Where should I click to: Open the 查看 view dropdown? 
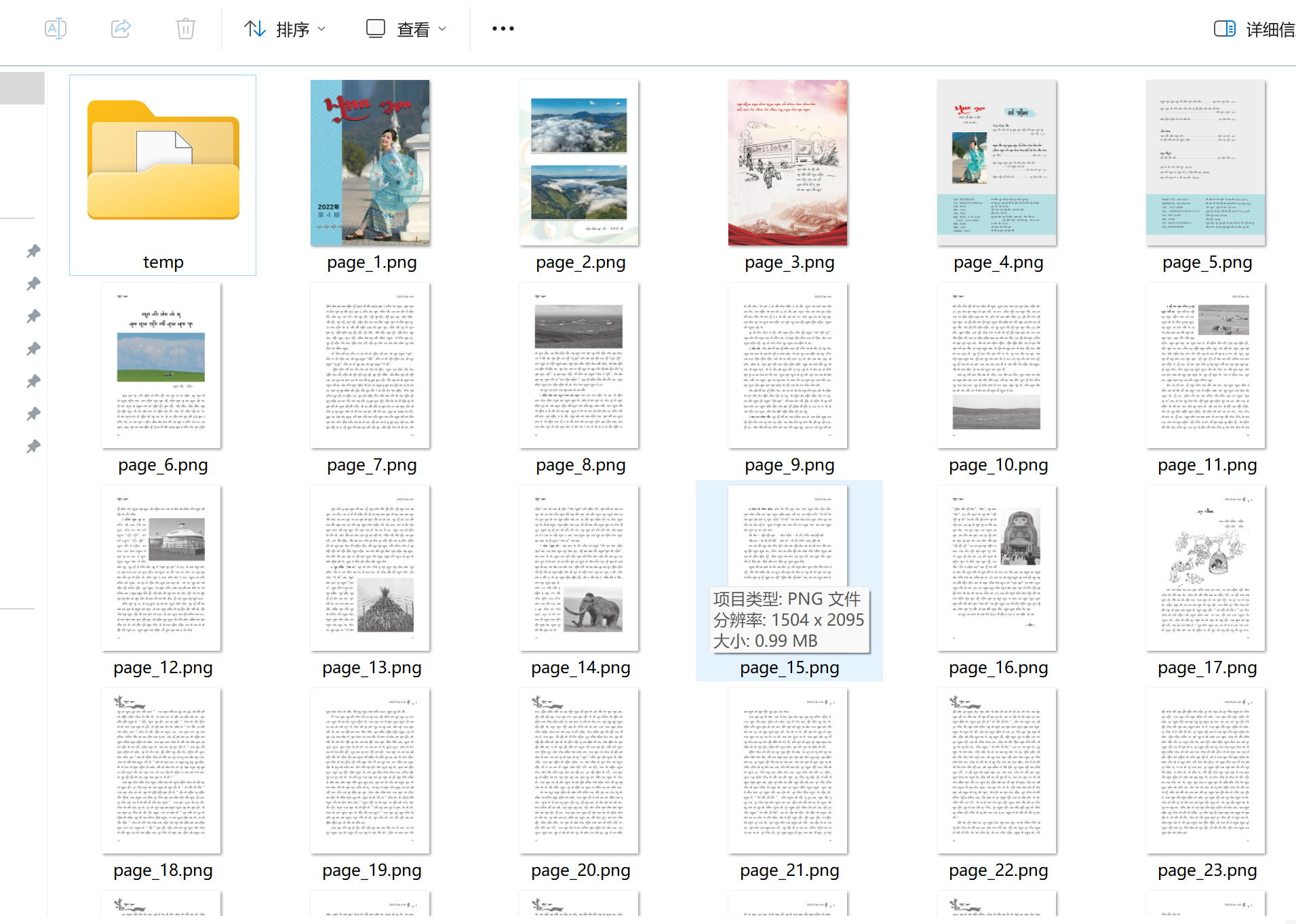(406, 29)
